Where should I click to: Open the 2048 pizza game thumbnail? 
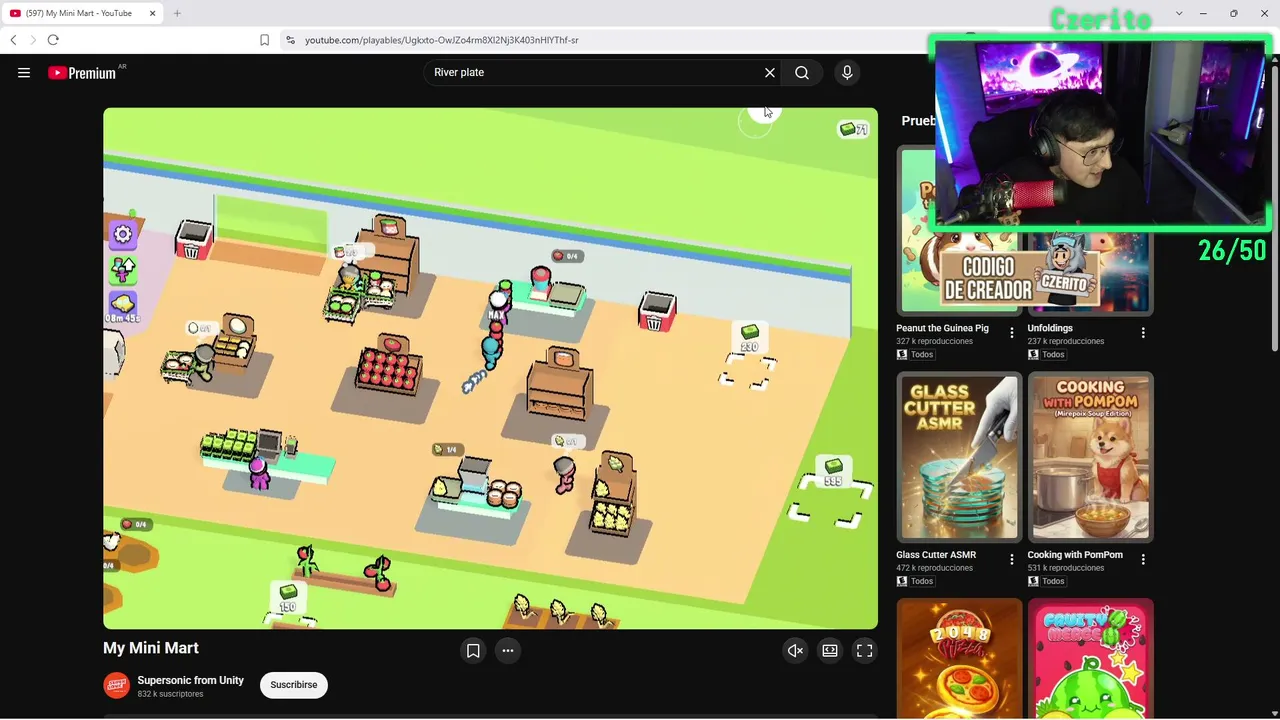pos(959,658)
